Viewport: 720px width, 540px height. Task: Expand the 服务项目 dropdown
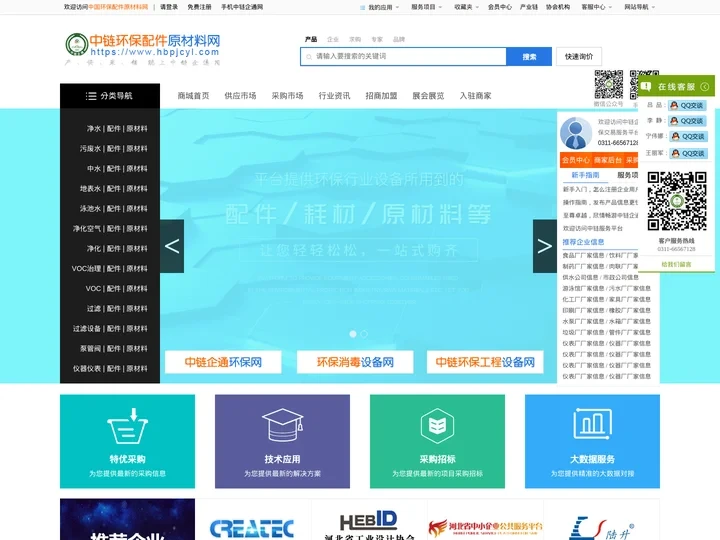pos(427,7)
